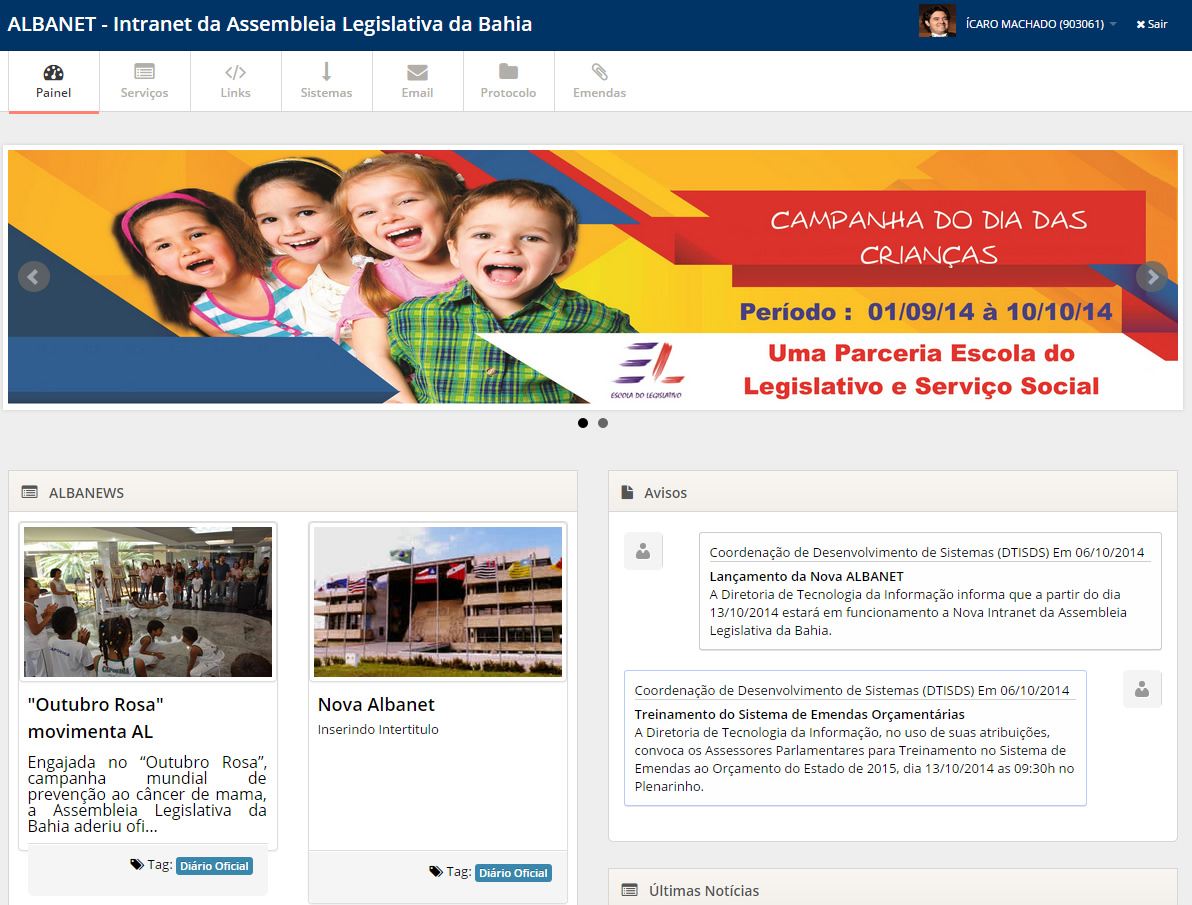Open the Sistemas download-arrow icon

(x=326, y=73)
